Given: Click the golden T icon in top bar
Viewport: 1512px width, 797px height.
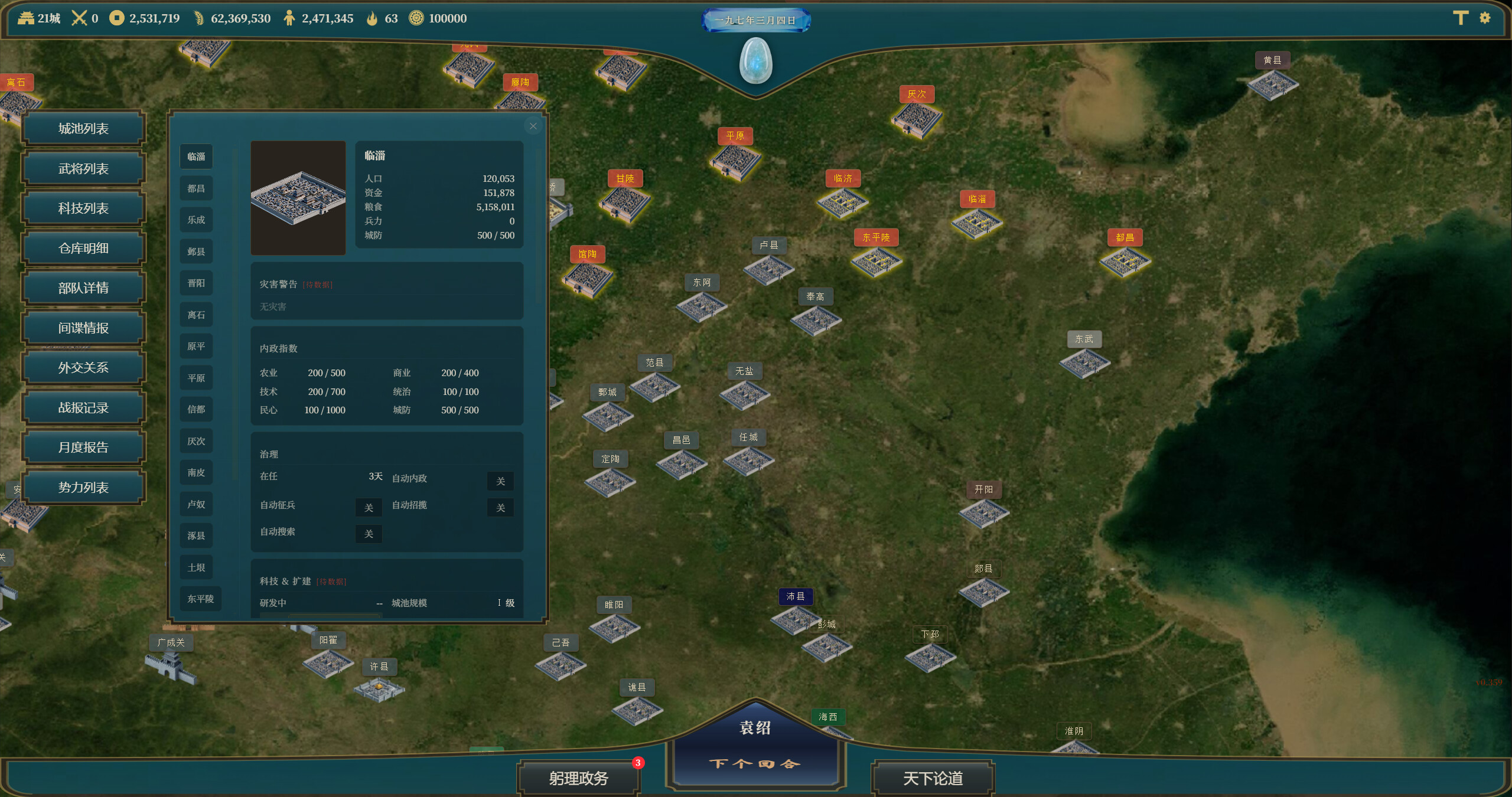Looking at the screenshot, I should point(1461,18).
